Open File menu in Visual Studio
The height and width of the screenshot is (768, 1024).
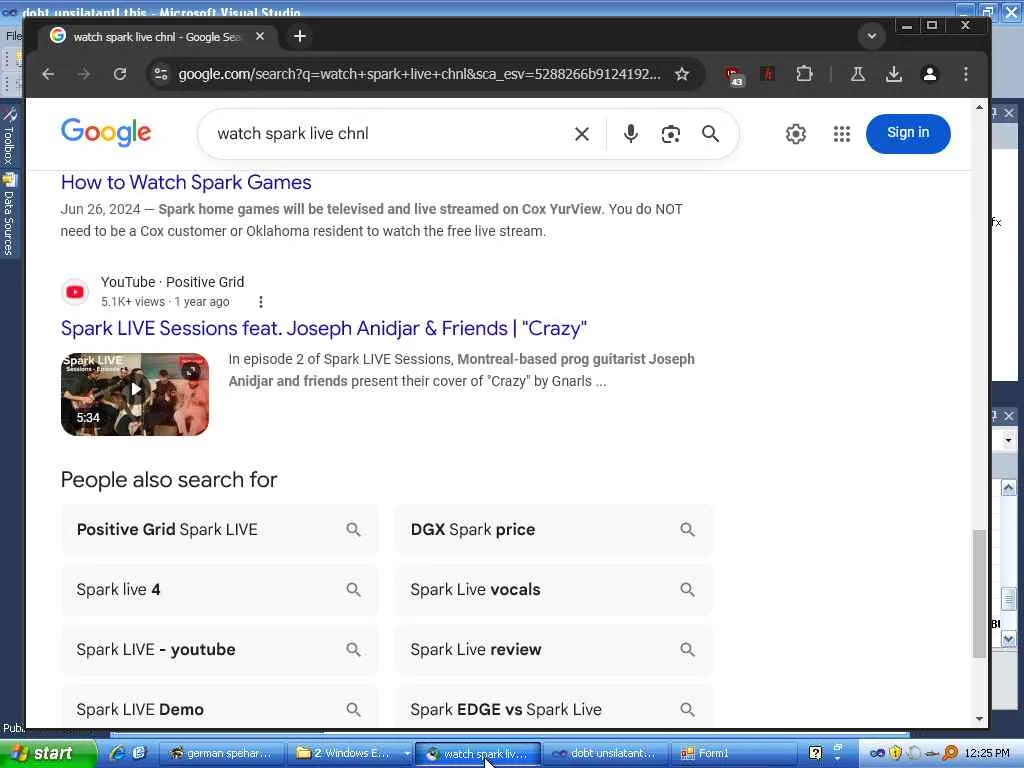pos(12,36)
